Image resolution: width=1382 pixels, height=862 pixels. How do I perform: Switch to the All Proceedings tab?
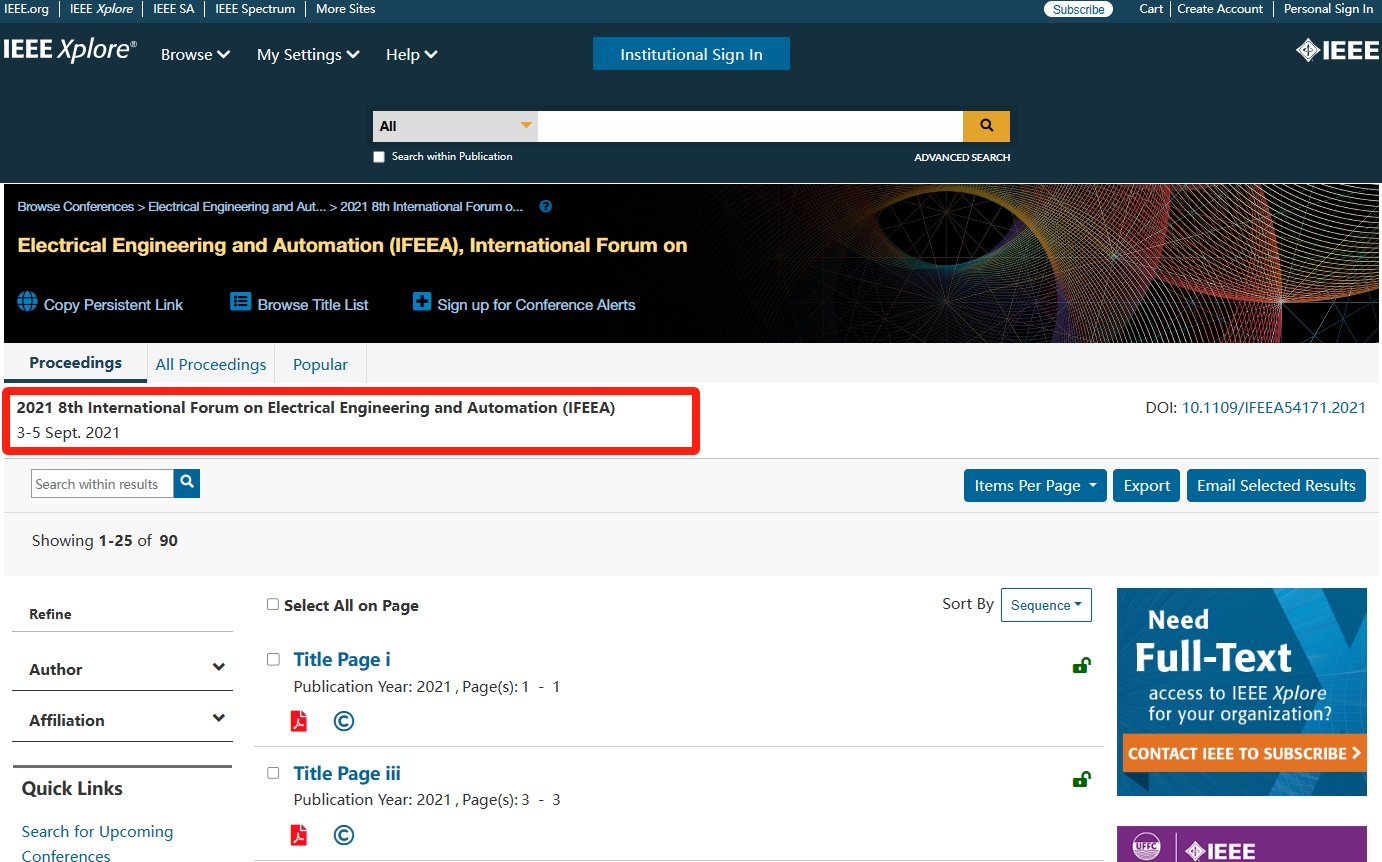pos(211,364)
